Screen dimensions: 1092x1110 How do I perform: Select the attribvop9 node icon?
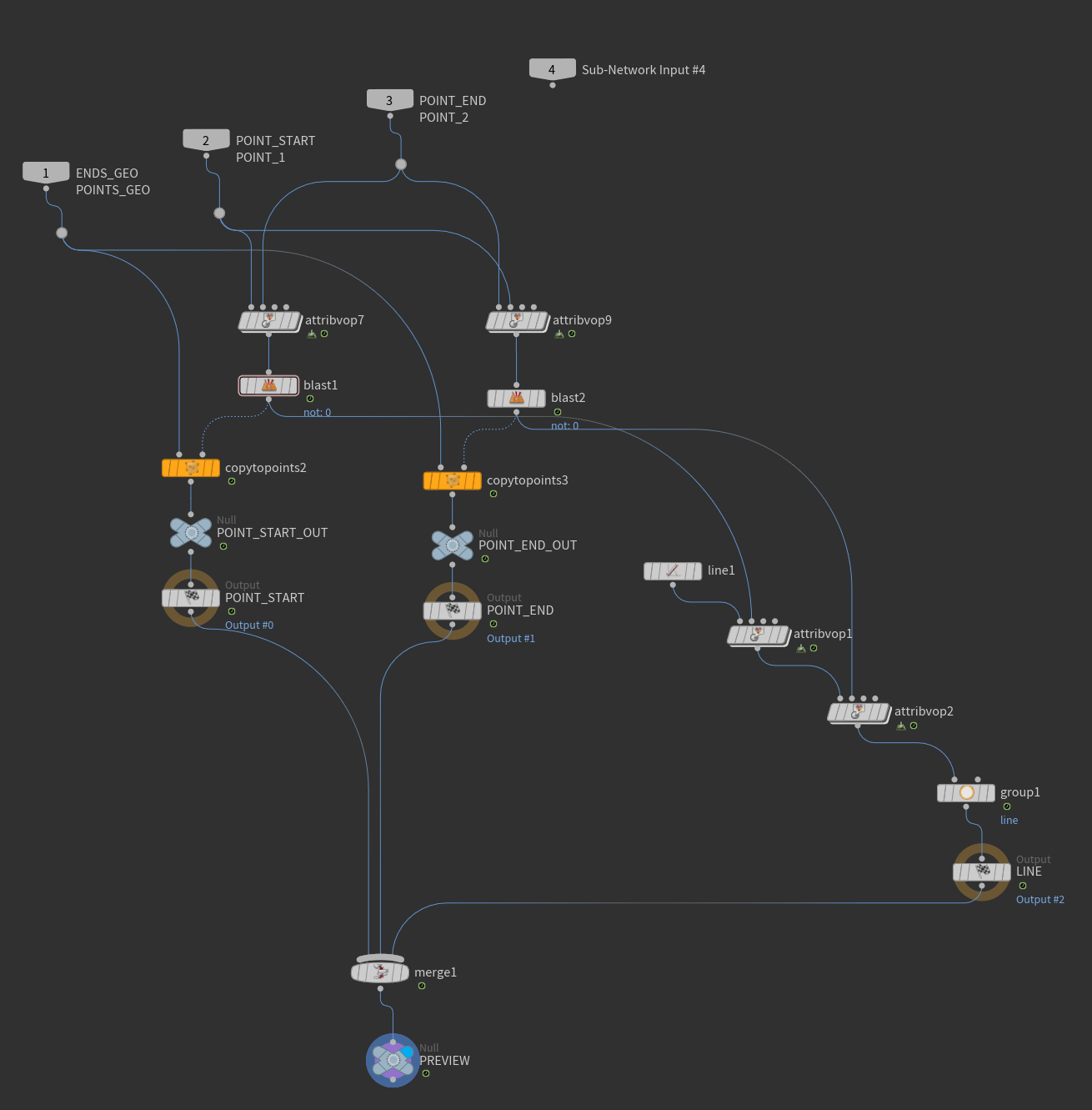517,320
